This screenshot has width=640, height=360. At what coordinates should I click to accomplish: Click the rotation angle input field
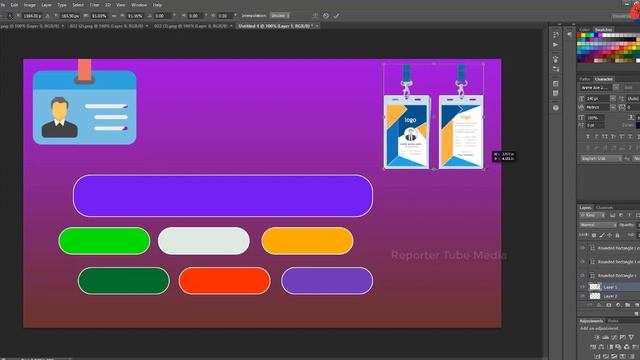[161, 16]
